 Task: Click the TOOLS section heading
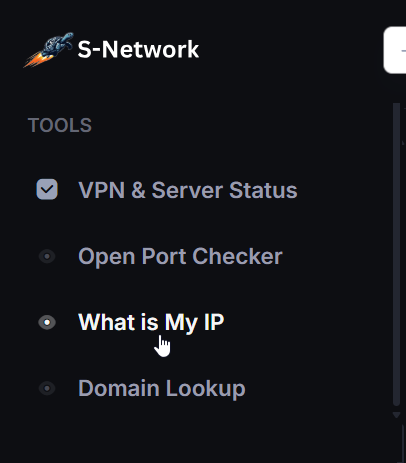click(60, 125)
